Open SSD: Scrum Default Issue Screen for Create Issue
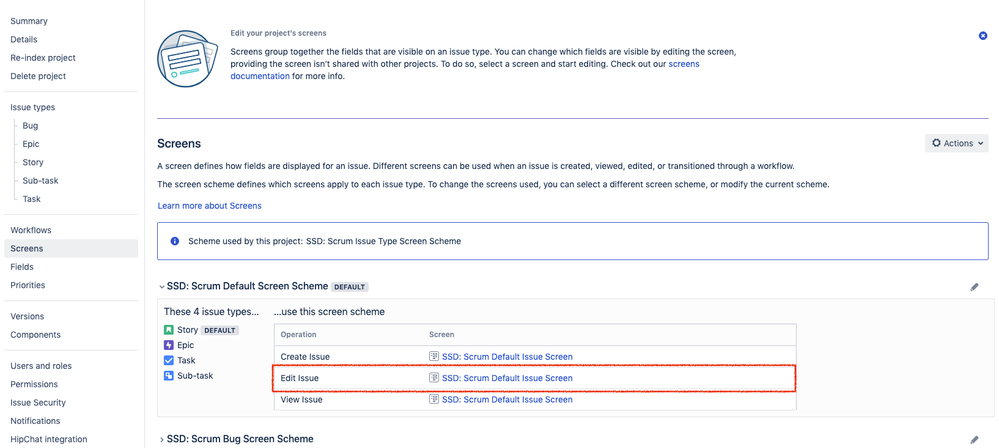Image resolution: width=999 pixels, height=448 pixels. 507,357
